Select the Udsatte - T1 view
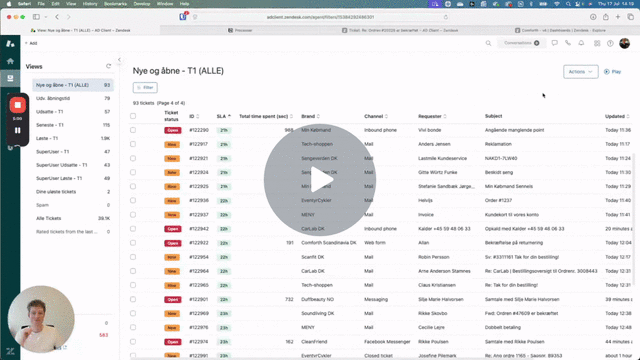 (73, 111)
